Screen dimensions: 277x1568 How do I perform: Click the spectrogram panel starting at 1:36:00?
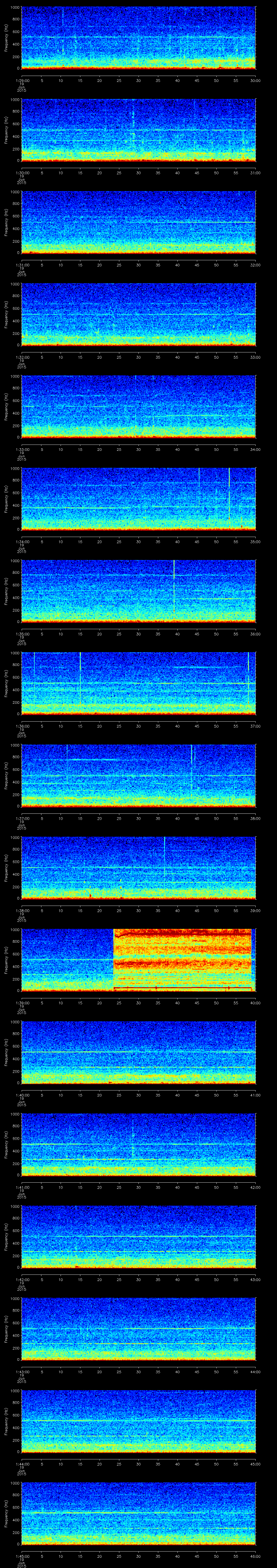click(139, 683)
